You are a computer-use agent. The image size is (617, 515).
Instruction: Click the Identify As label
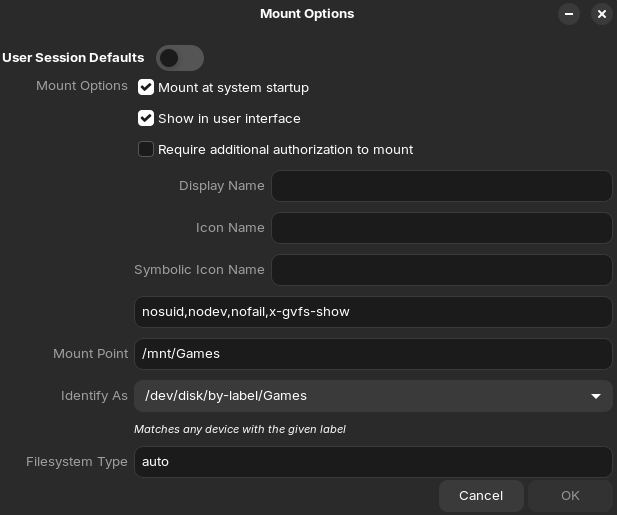pyautogui.click(x=94, y=396)
